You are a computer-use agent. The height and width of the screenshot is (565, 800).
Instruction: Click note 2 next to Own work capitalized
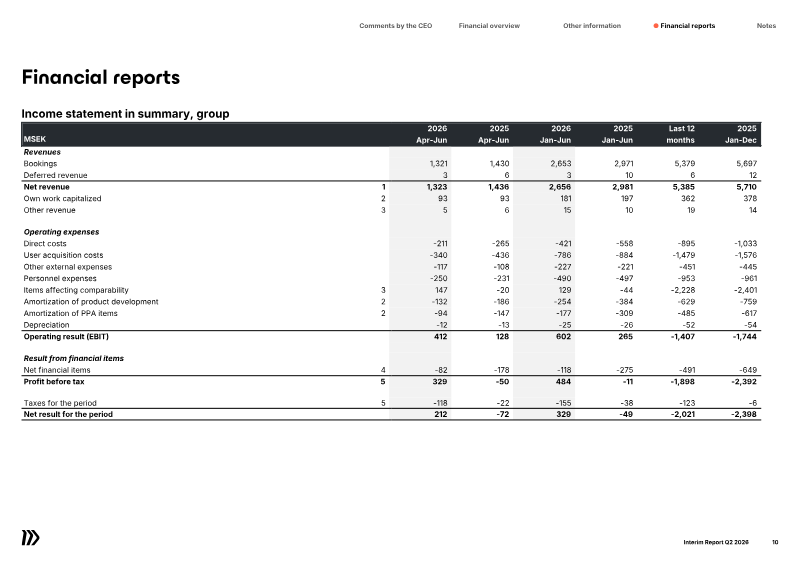(x=383, y=199)
